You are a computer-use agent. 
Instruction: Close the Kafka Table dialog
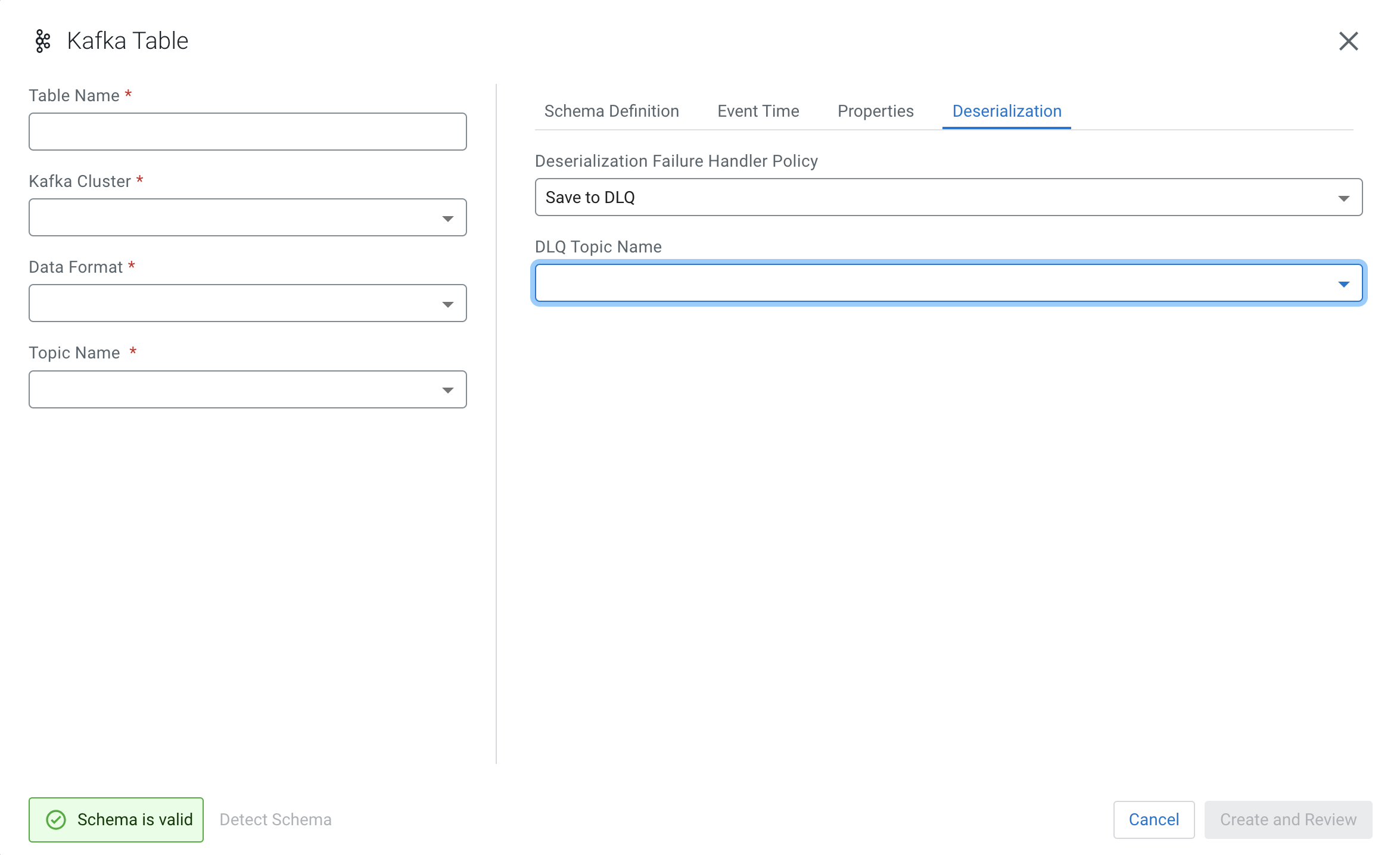(1348, 41)
